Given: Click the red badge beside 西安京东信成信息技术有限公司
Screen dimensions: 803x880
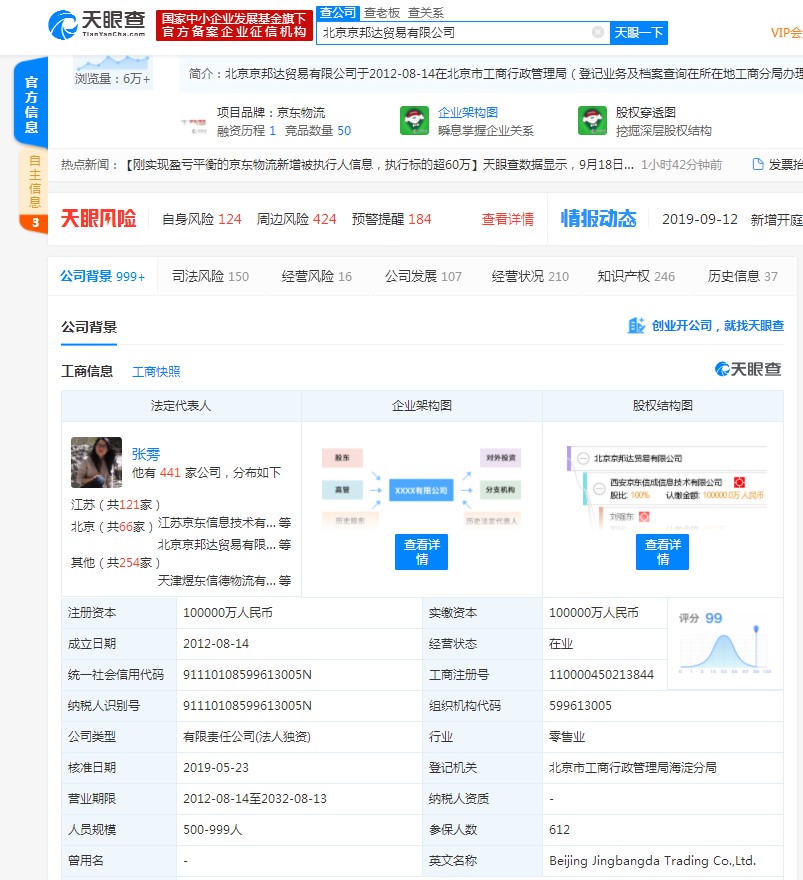Looking at the screenshot, I should point(739,482).
